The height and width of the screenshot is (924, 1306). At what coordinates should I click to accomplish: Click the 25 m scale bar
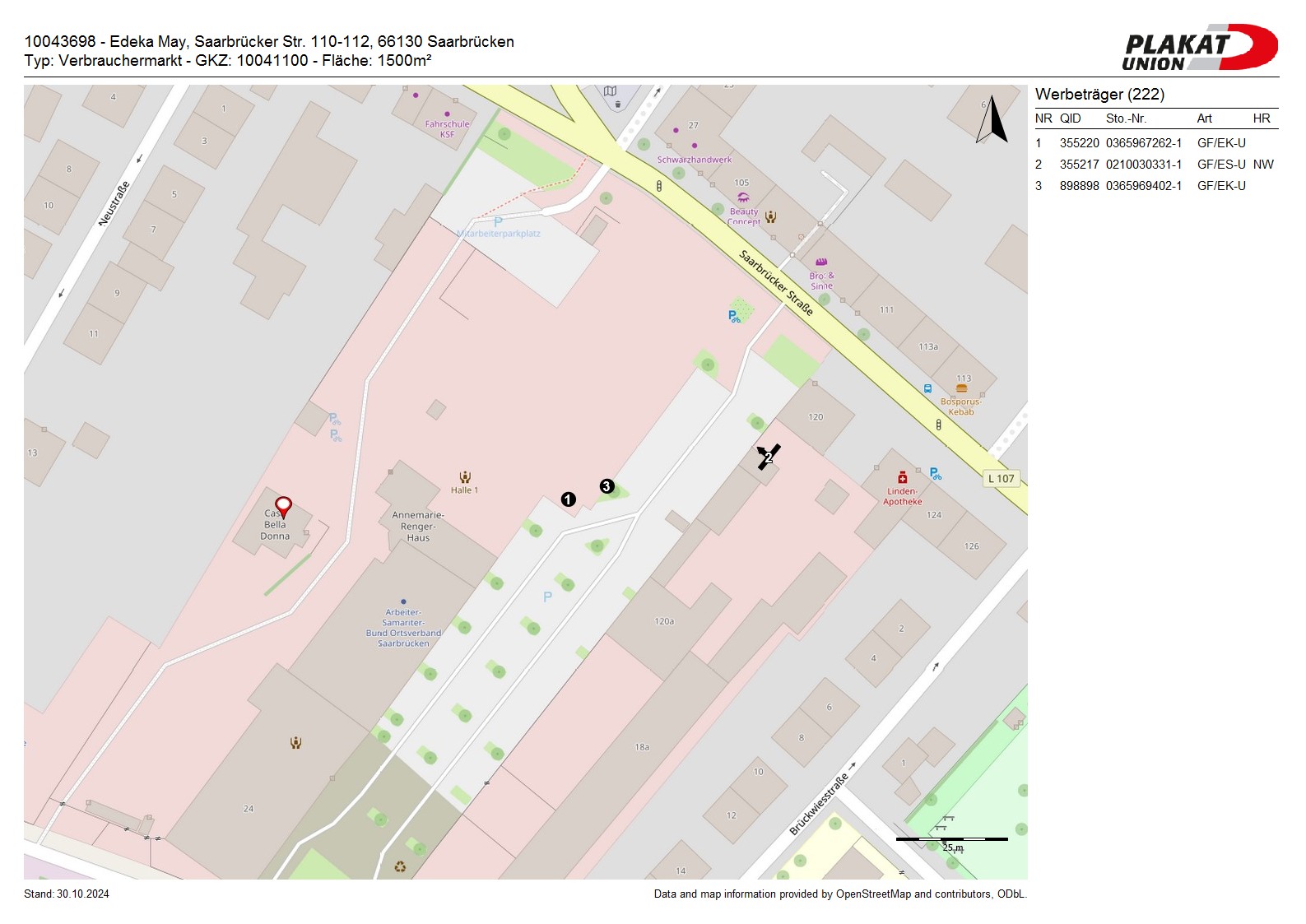tap(951, 840)
